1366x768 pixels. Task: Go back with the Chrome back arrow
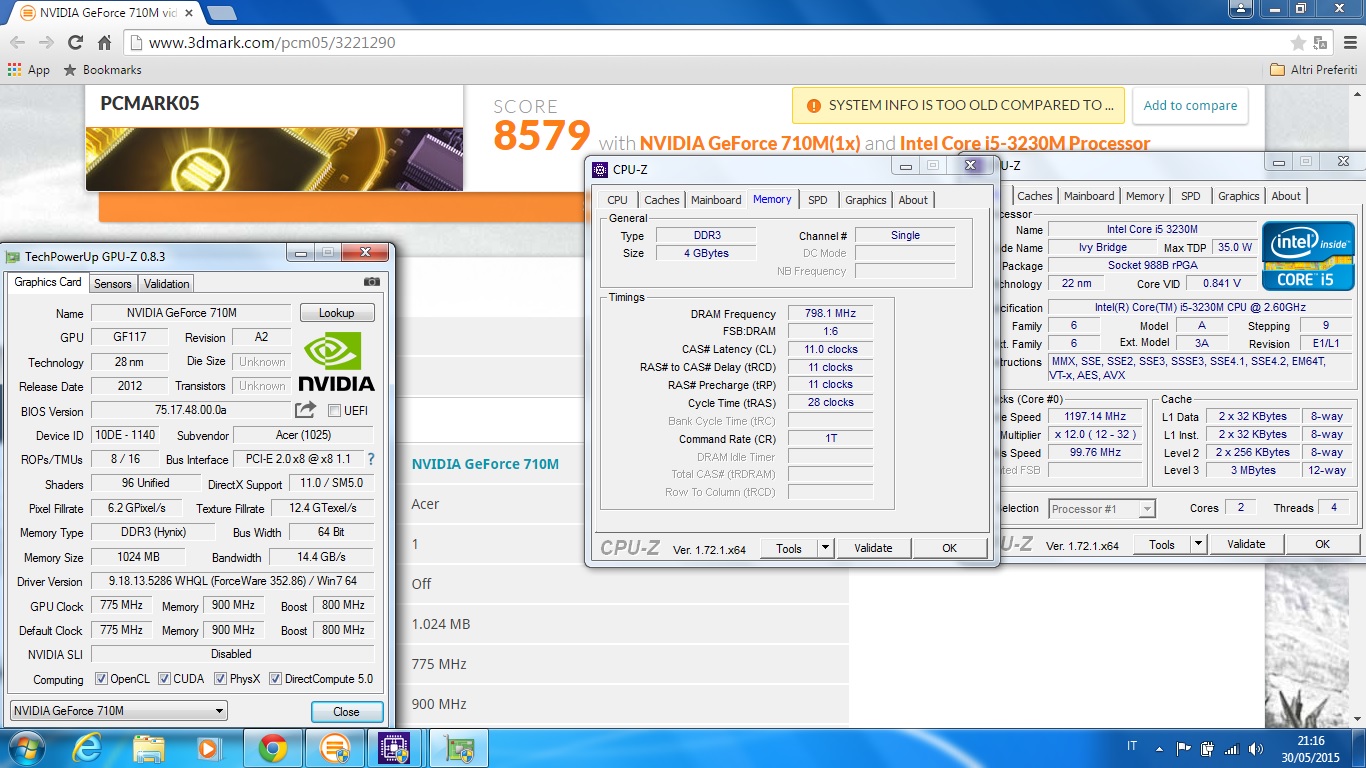tap(17, 43)
